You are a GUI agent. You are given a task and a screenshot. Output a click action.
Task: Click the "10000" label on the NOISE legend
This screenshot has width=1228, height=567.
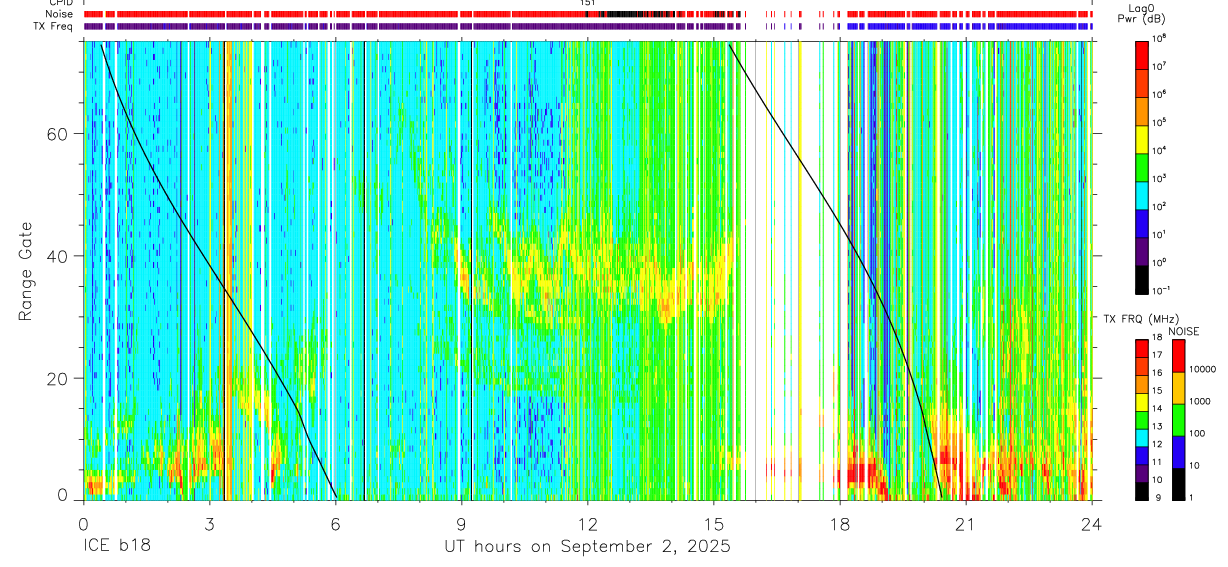pos(1205,370)
